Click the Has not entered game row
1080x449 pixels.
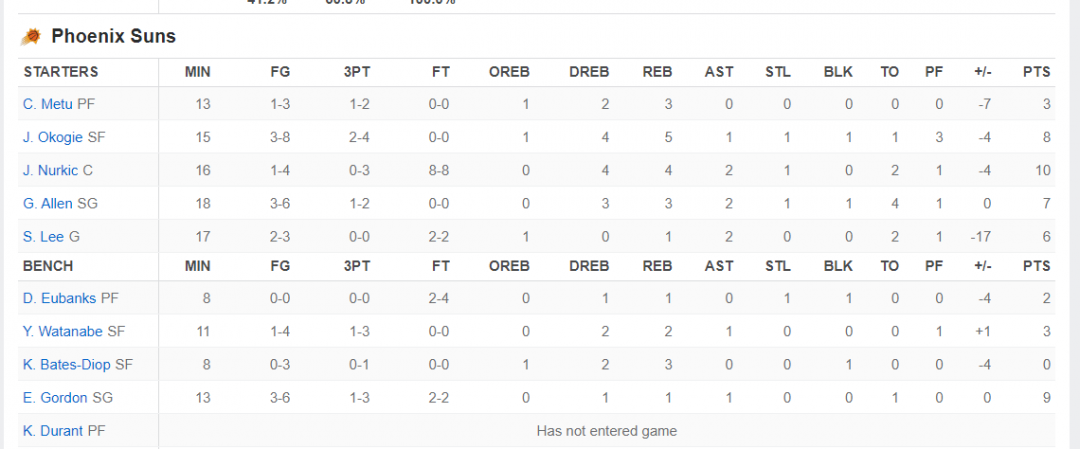(607, 431)
